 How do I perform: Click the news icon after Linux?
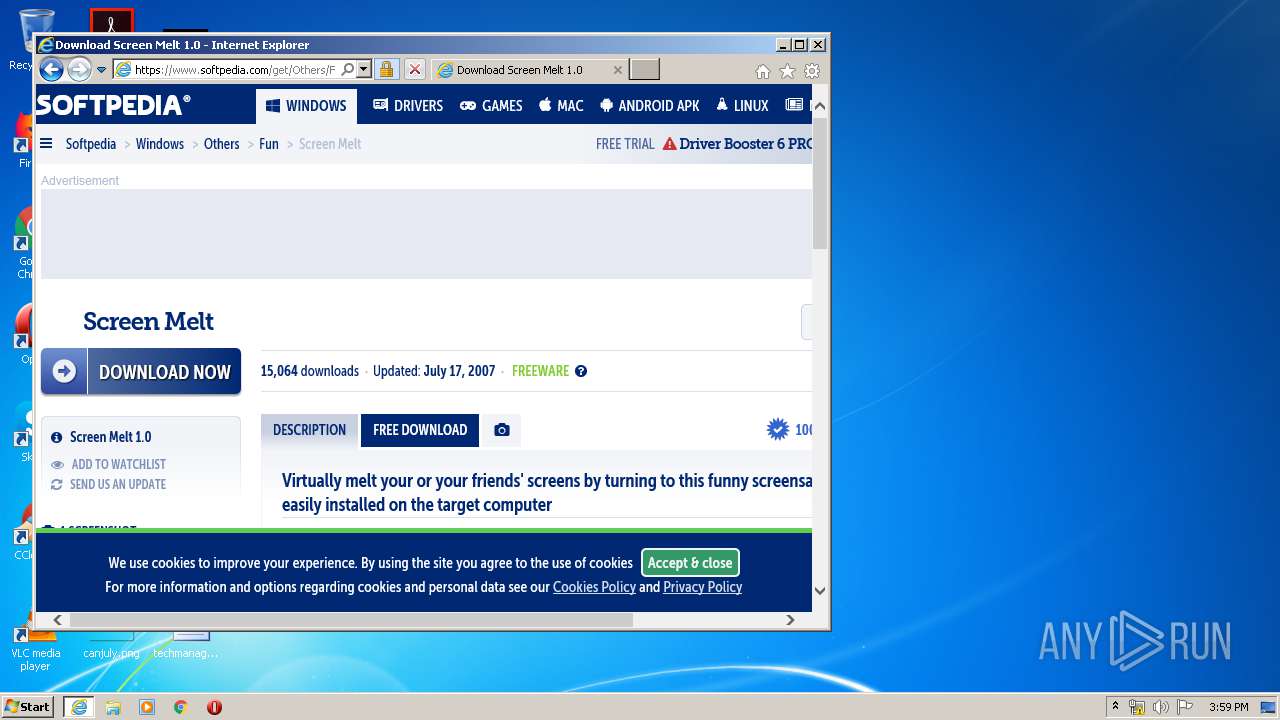click(x=794, y=105)
